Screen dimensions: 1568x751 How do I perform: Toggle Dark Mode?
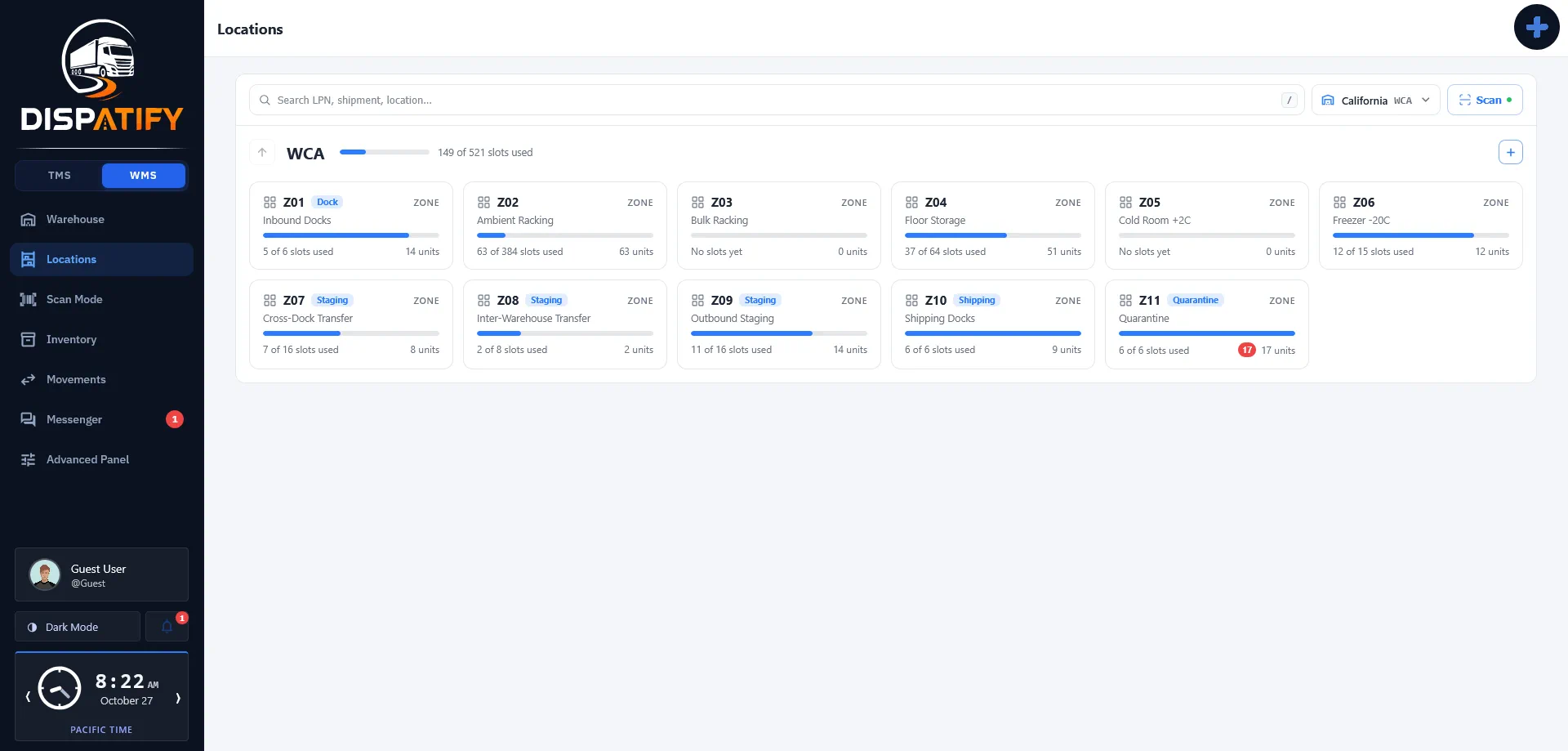[78, 627]
